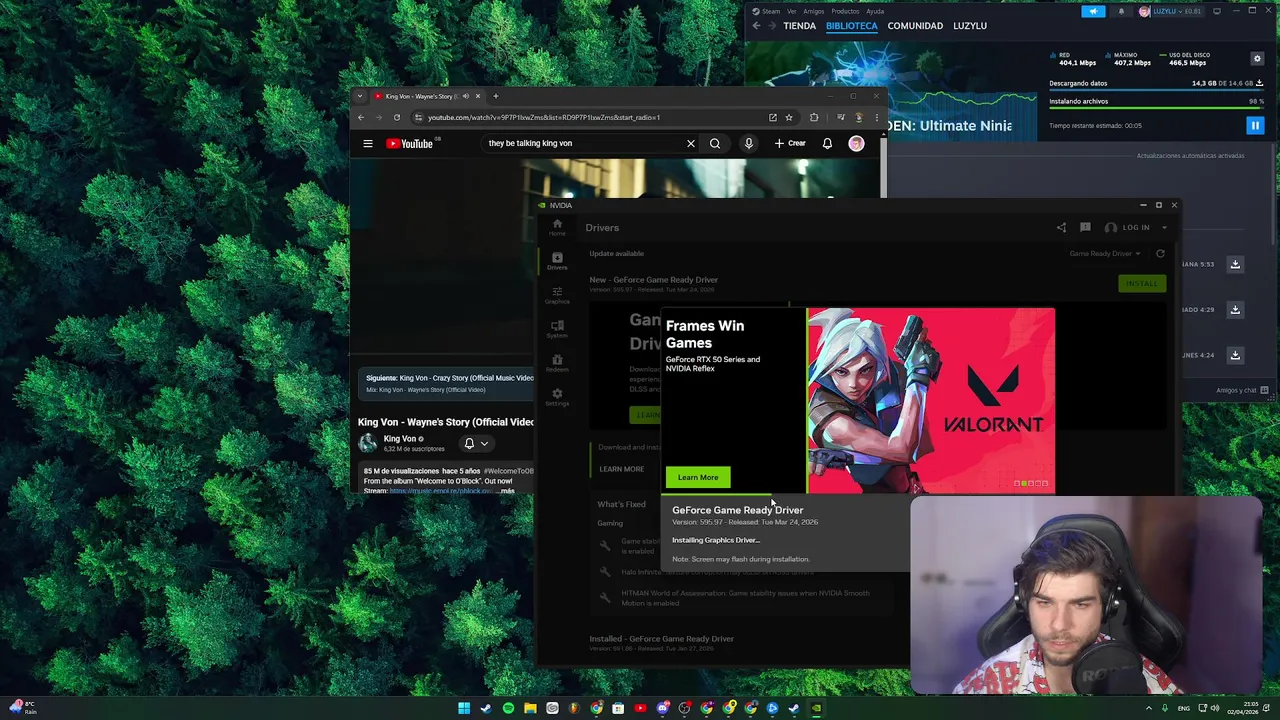This screenshot has height=720, width=1280.
Task: Open Graphics settings in NVIDIA sidebar
Action: pyautogui.click(x=557, y=295)
